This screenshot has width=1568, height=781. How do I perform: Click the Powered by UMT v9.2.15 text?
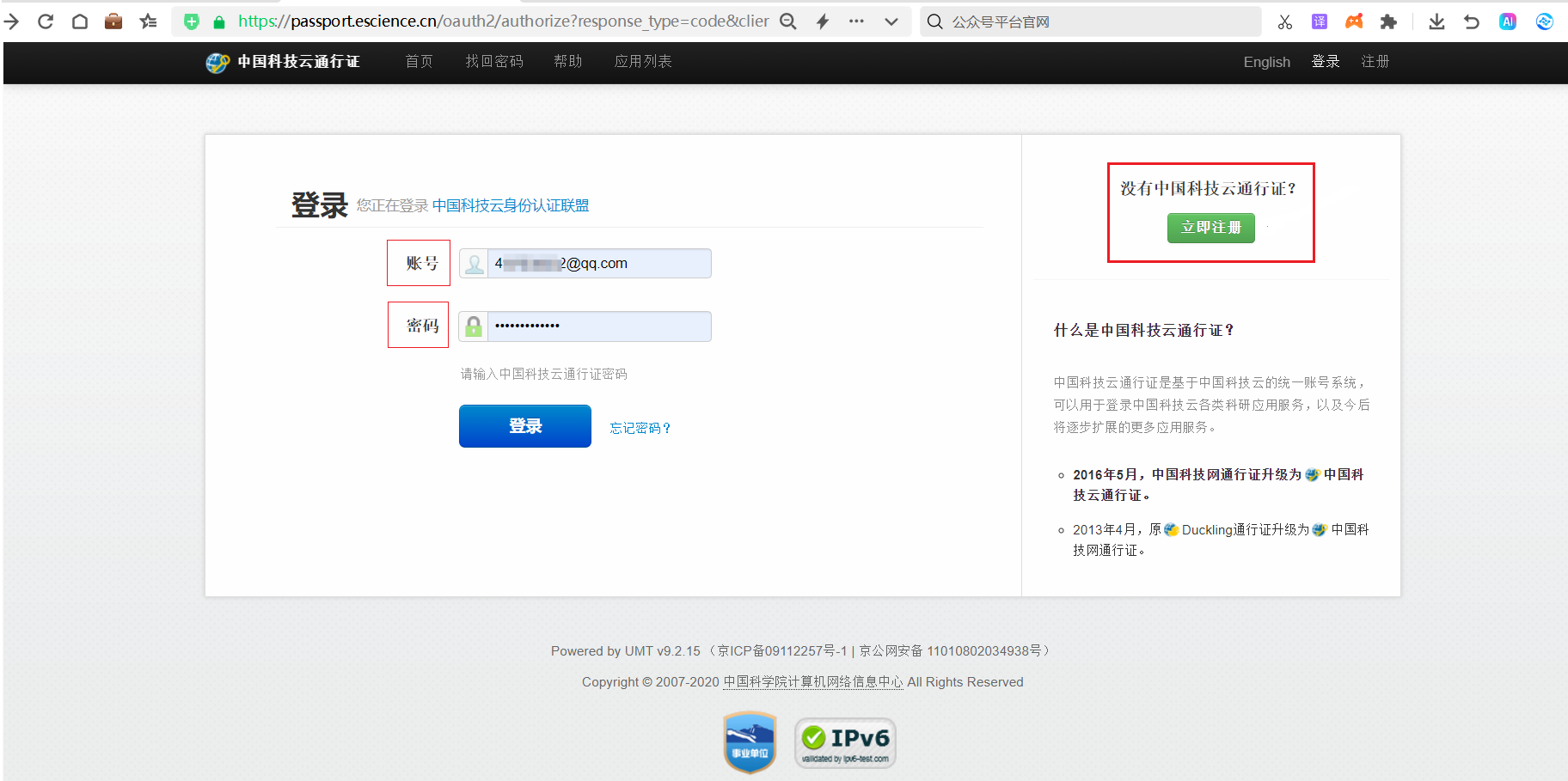pyautogui.click(x=626, y=651)
